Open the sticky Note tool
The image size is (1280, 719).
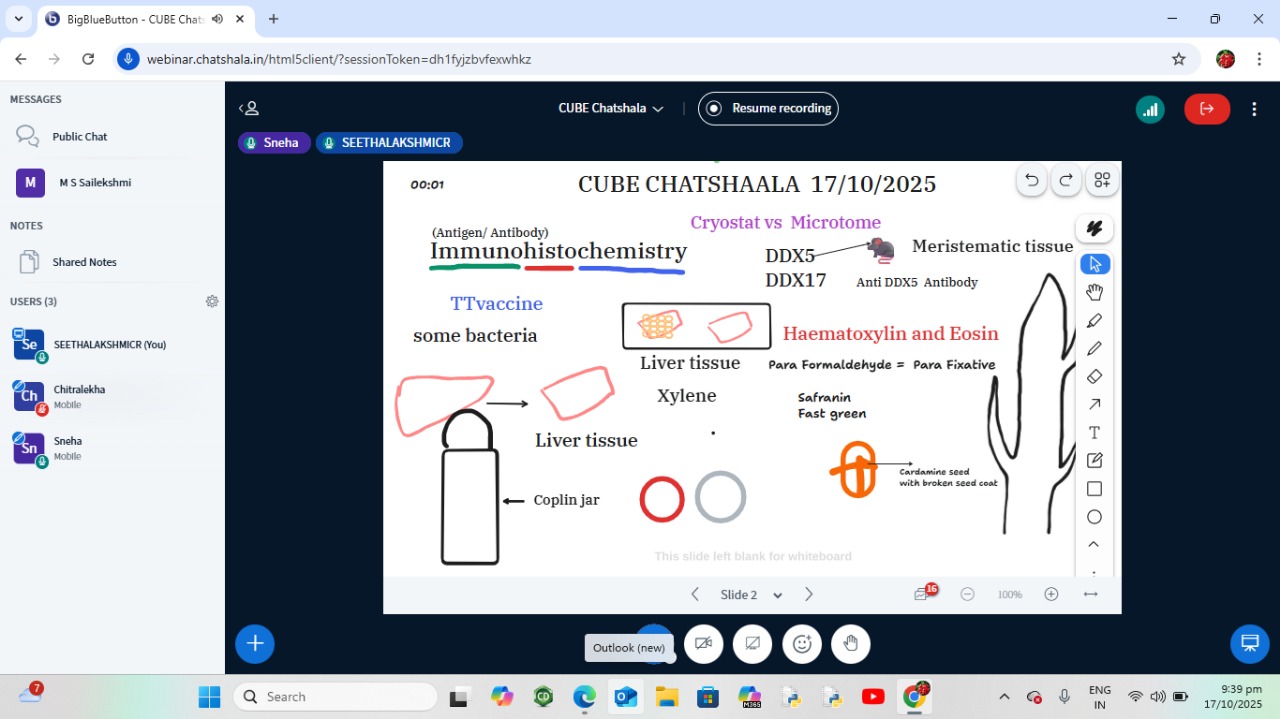tap(1094, 461)
